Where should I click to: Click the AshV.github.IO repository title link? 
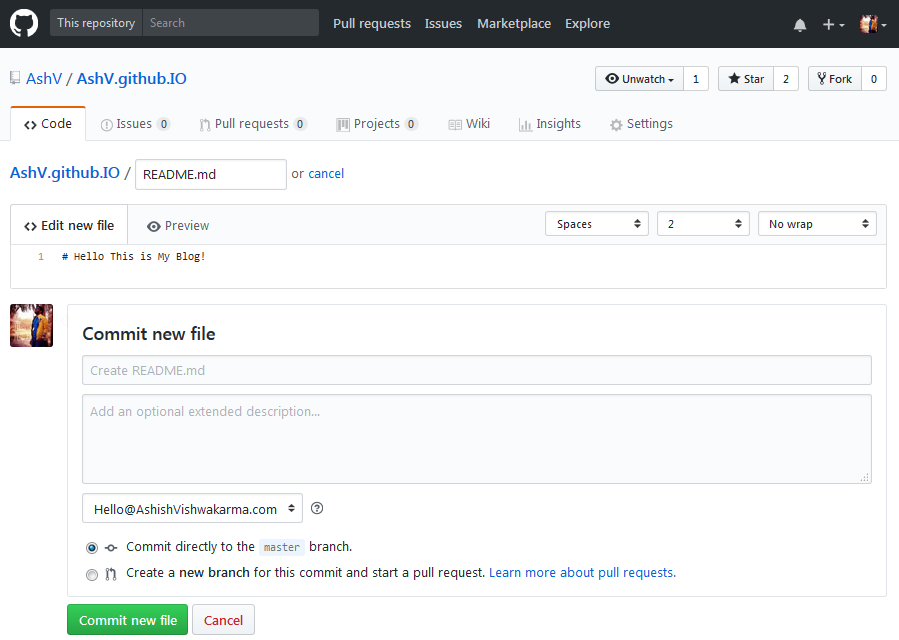click(x=131, y=78)
